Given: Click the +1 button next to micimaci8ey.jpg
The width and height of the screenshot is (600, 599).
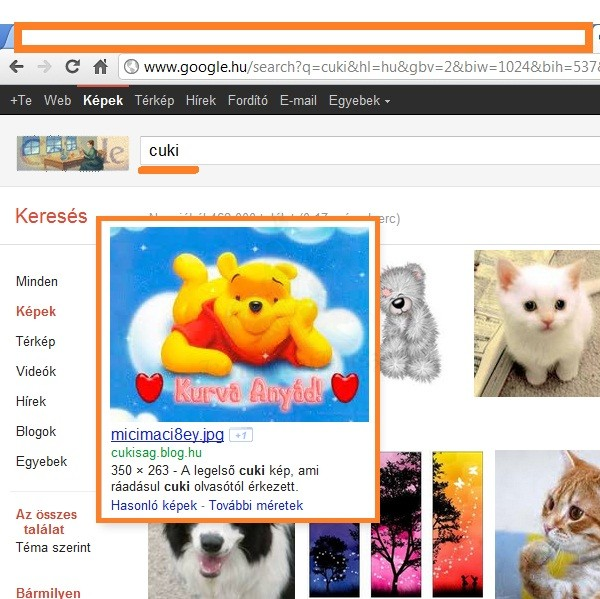Looking at the screenshot, I should coord(241,435).
